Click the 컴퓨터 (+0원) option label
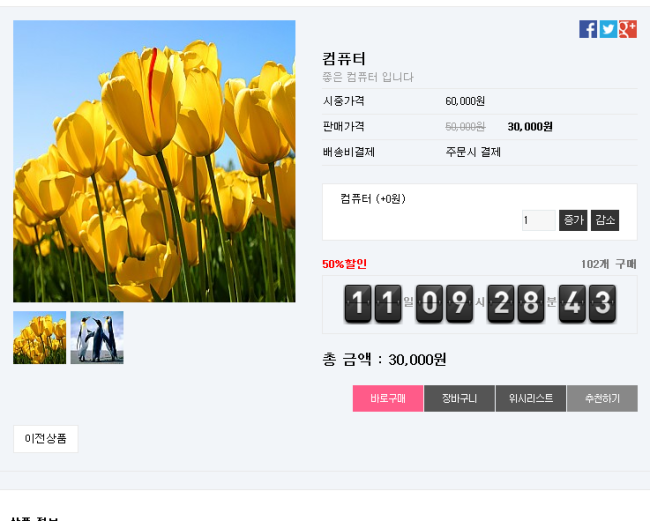This screenshot has width=650, height=521. click(x=373, y=199)
